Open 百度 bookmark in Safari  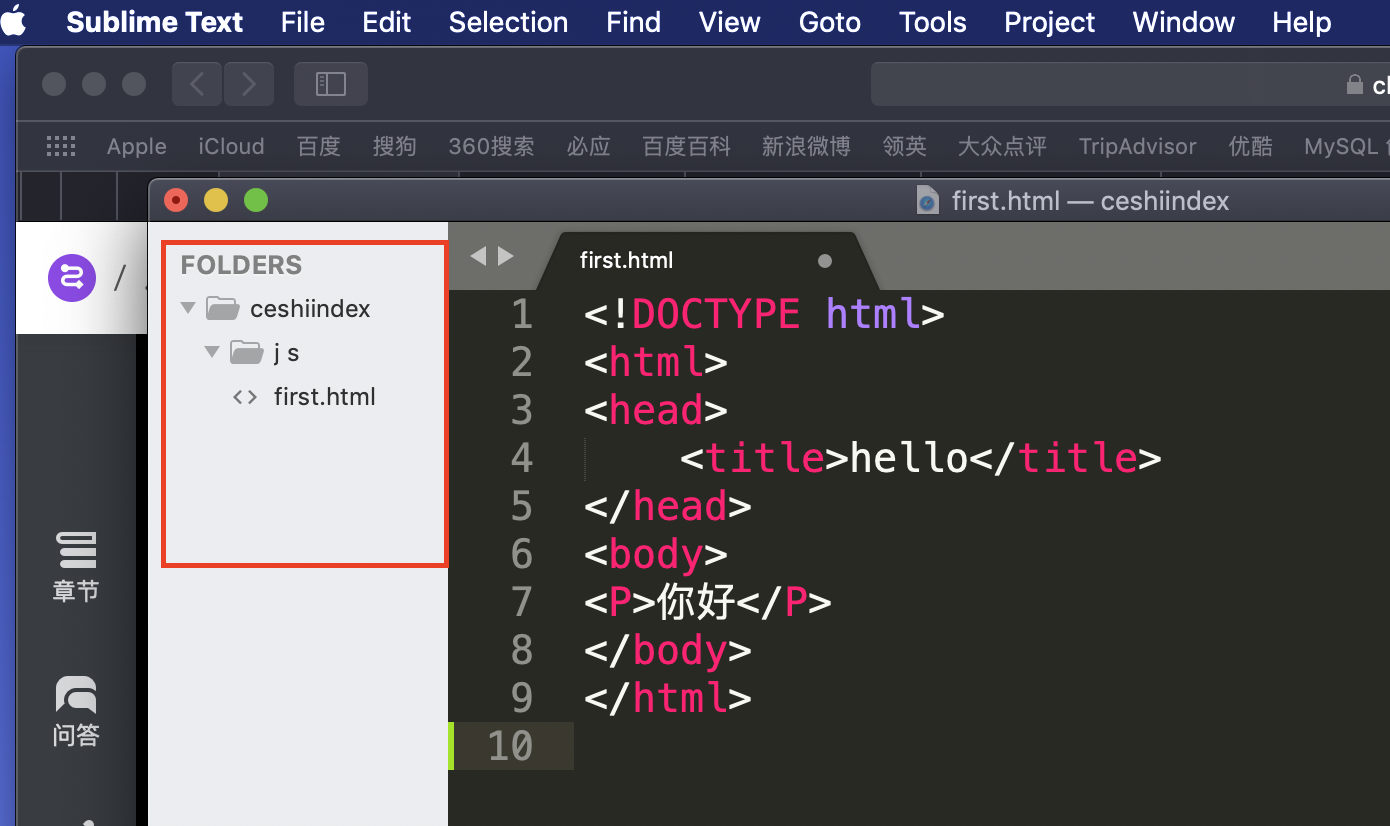click(x=319, y=146)
